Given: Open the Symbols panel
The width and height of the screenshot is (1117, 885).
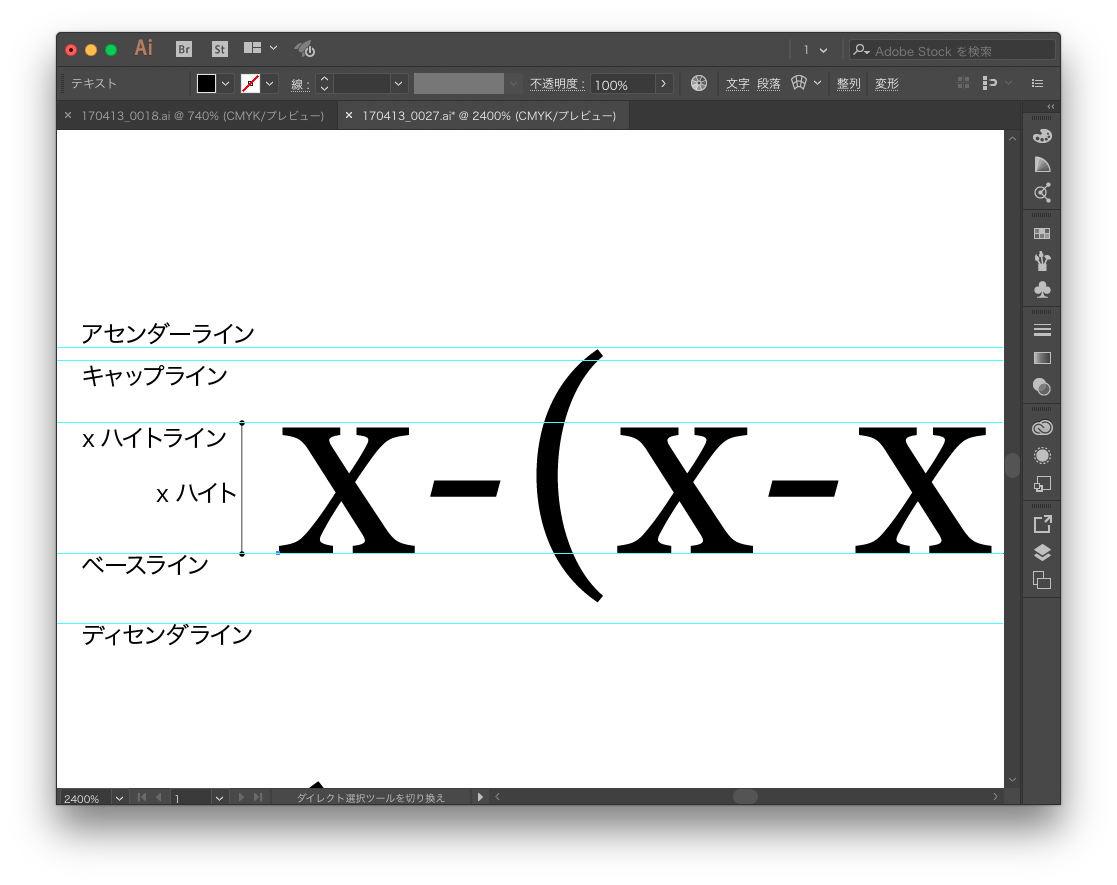Looking at the screenshot, I should pyautogui.click(x=1041, y=290).
